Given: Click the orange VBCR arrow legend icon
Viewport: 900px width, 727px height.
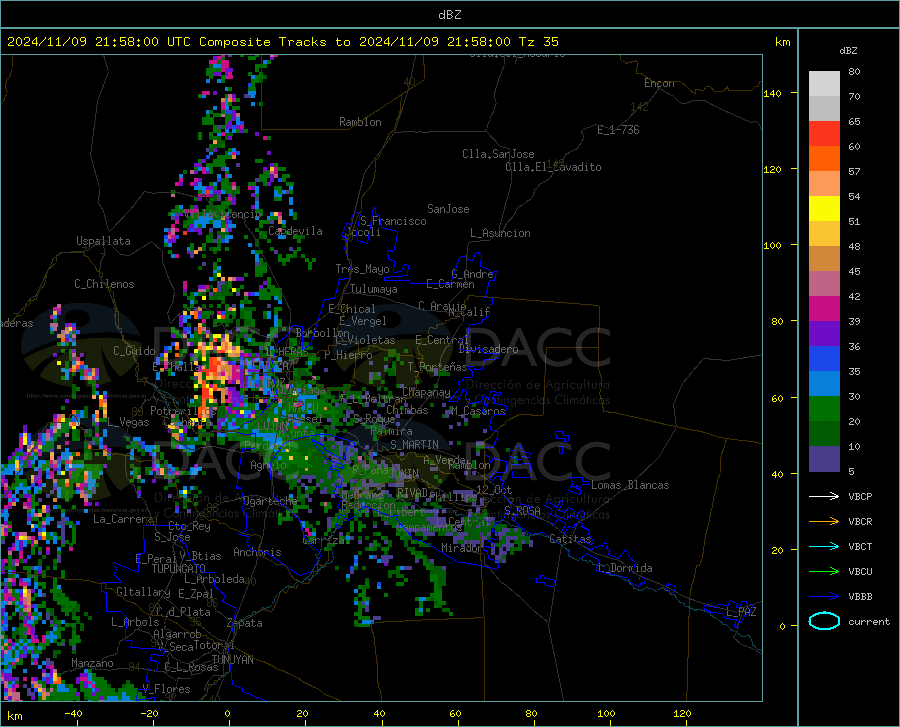Looking at the screenshot, I should [824, 522].
